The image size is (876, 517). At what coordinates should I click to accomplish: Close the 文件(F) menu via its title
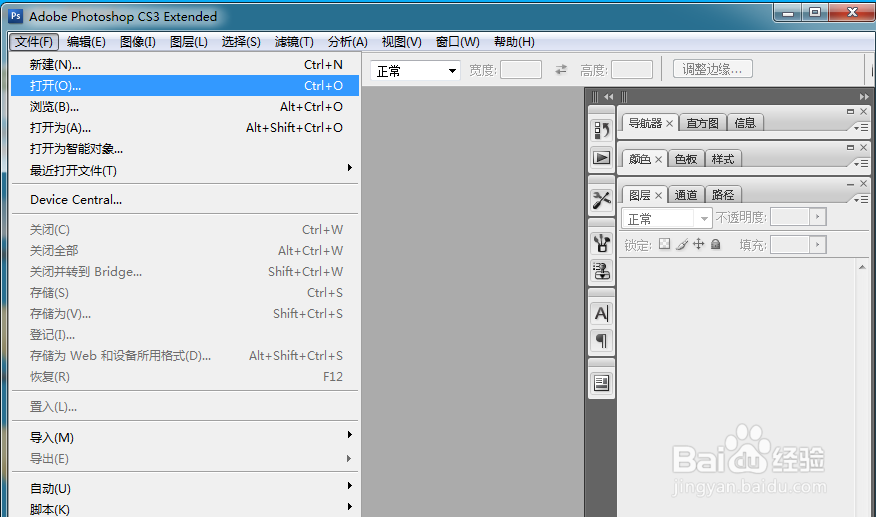click(34, 42)
